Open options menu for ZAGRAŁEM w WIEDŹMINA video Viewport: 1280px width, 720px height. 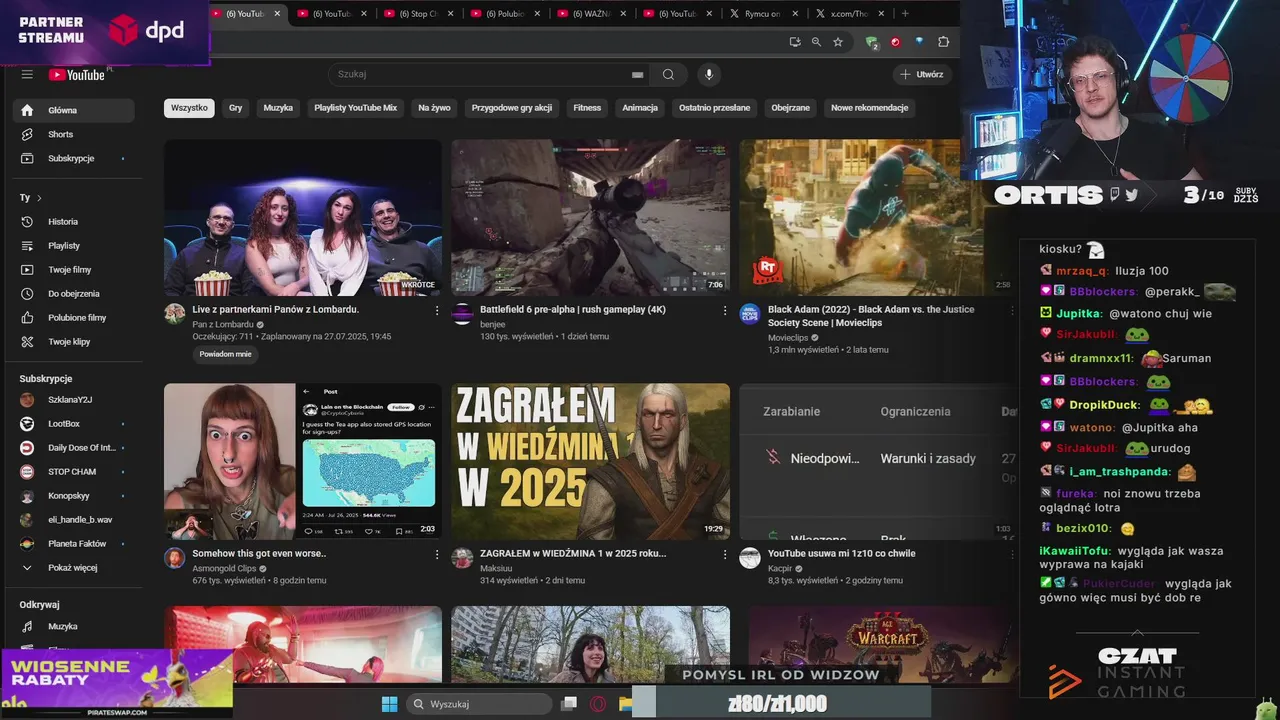(725, 554)
